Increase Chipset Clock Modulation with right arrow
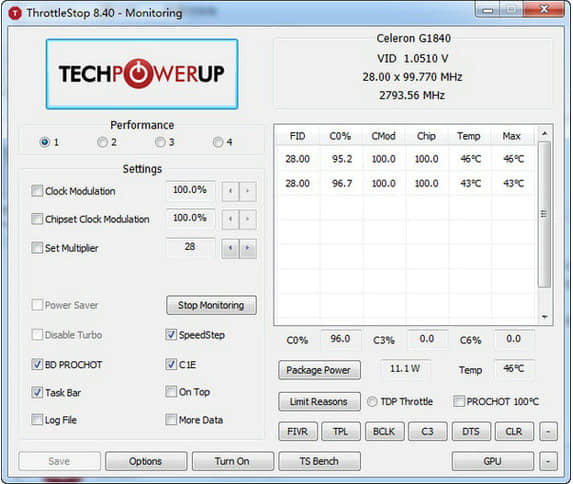This screenshot has height=484, width=573. click(248, 219)
